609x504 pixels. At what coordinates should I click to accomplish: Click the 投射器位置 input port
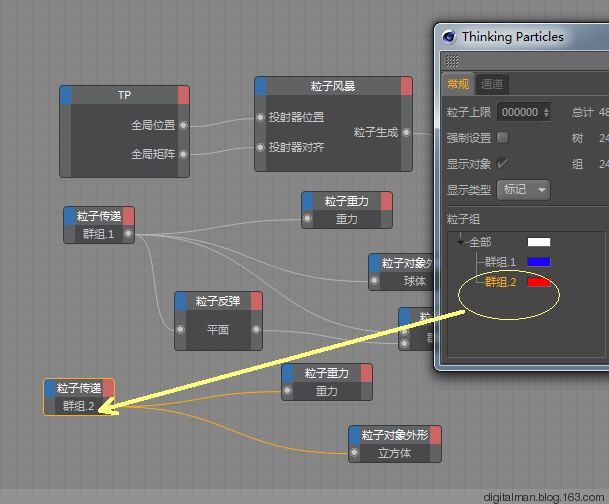point(261,117)
